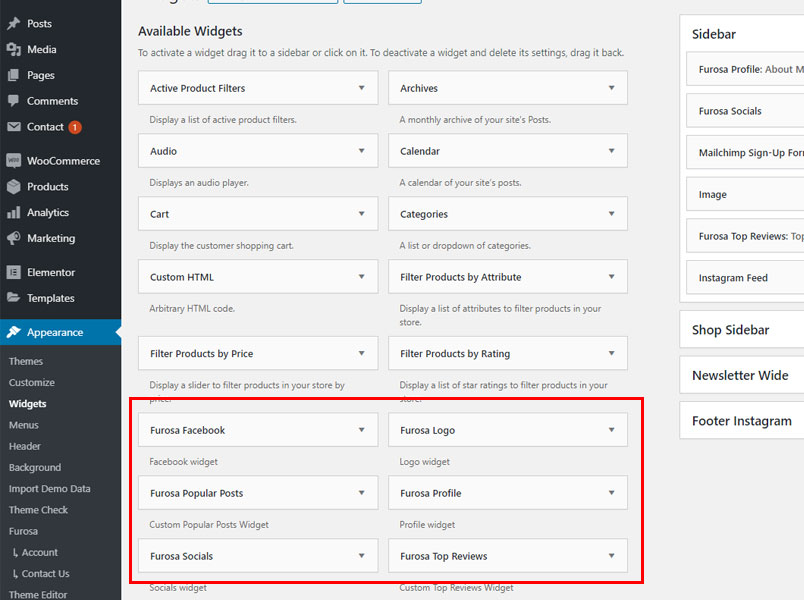Viewport: 804px width, 600px height.
Task: Click the Appearance paintbrush icon
Action: tap(14, 332)
